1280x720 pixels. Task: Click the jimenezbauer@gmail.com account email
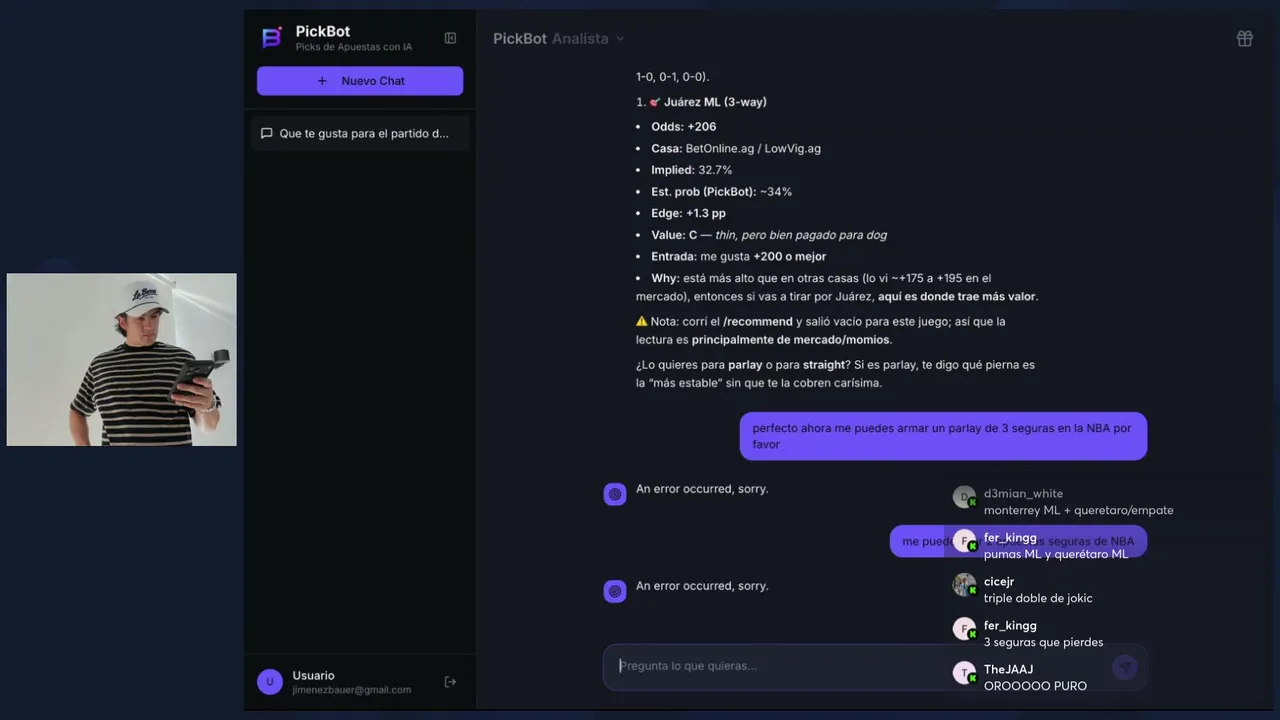[x=351, y=690]
